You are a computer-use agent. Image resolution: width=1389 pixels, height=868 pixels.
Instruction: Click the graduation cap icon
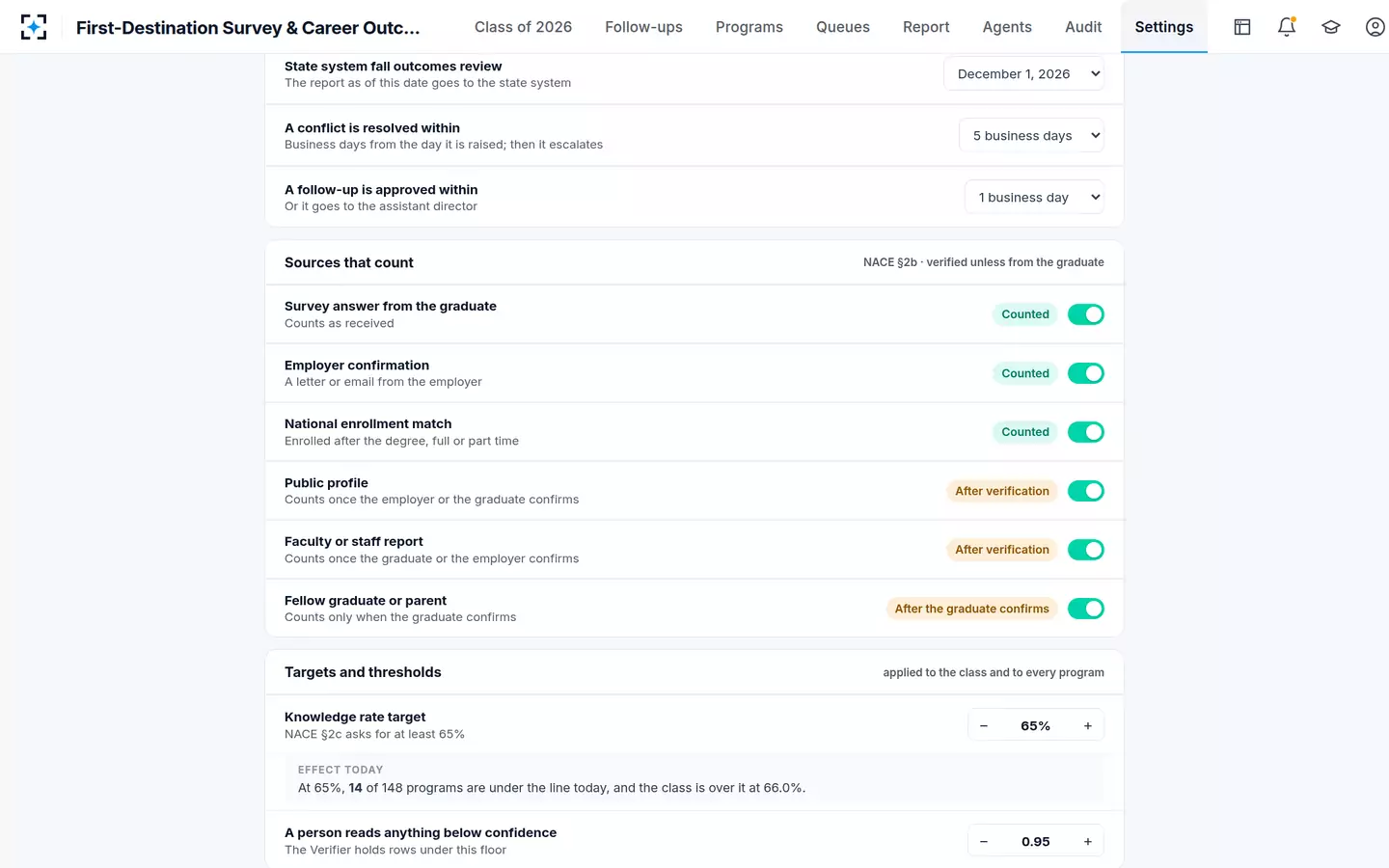(1331, 27)
